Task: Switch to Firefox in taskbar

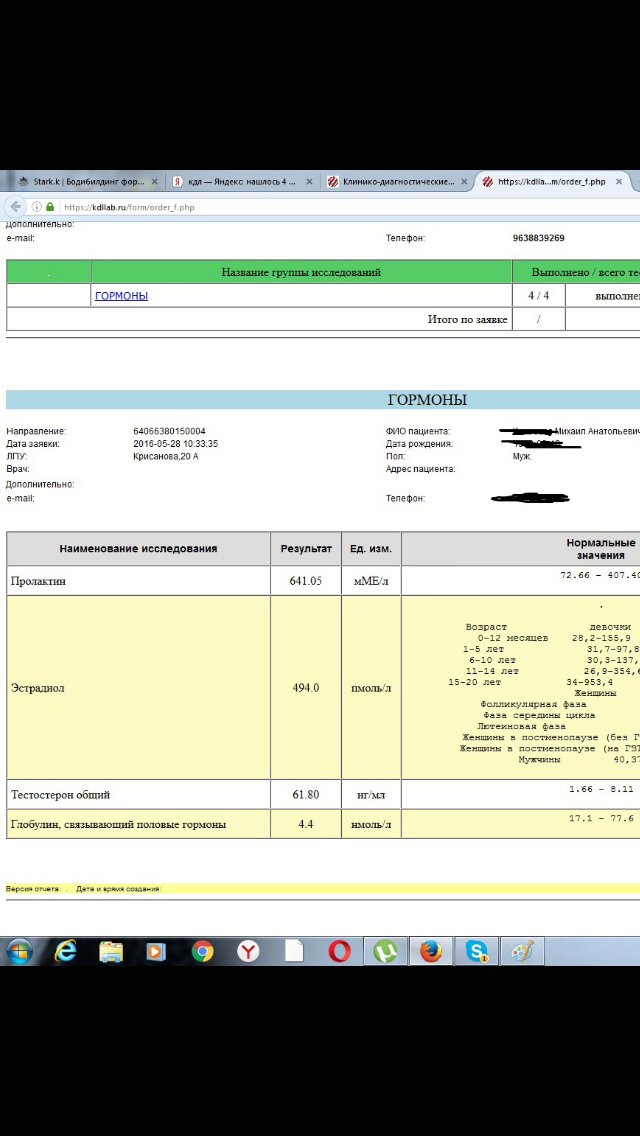Action: [431, 951]
